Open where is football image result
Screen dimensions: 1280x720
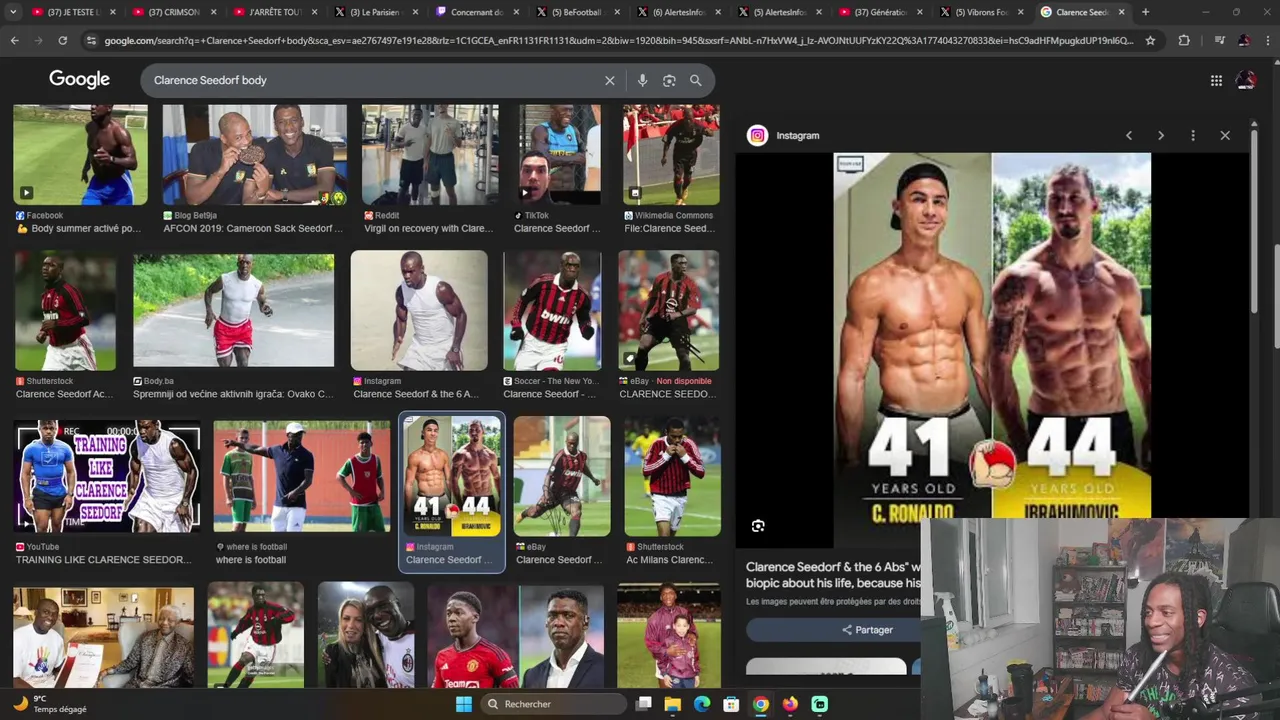pyautogui.click(x=301, y=490)
